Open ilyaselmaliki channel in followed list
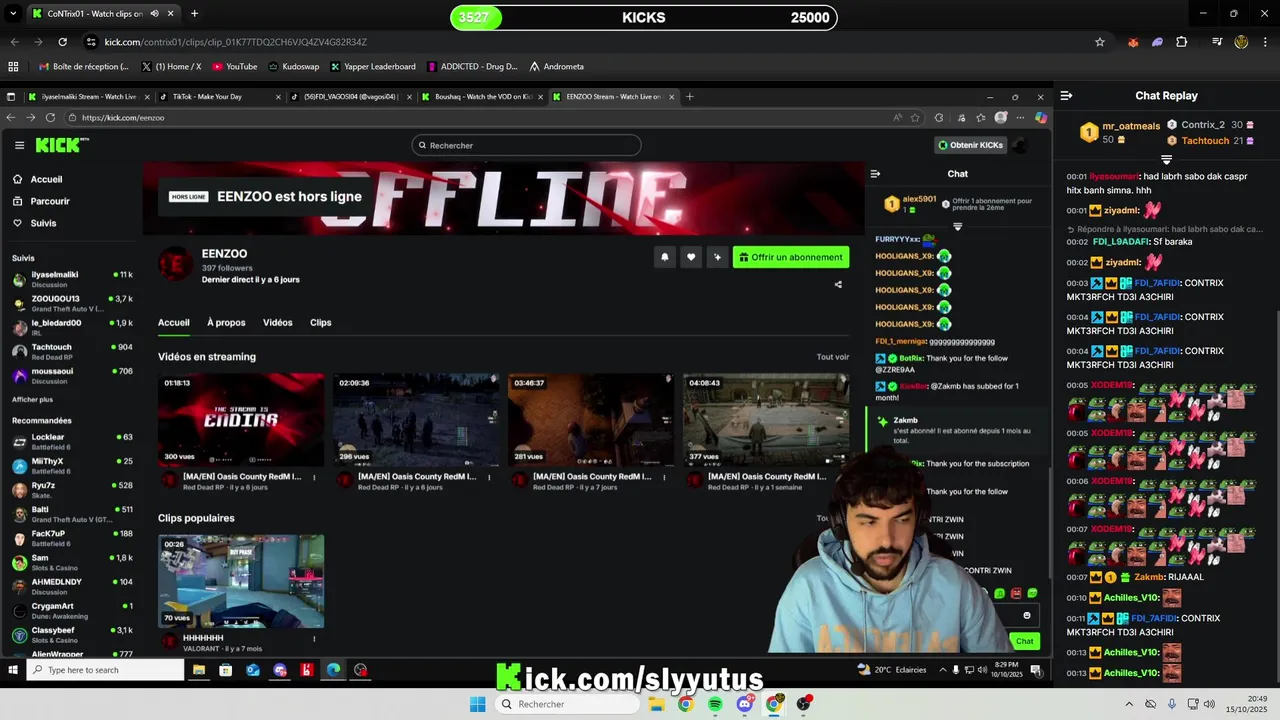The image size is (1280, 720). (x=72, y=278)
